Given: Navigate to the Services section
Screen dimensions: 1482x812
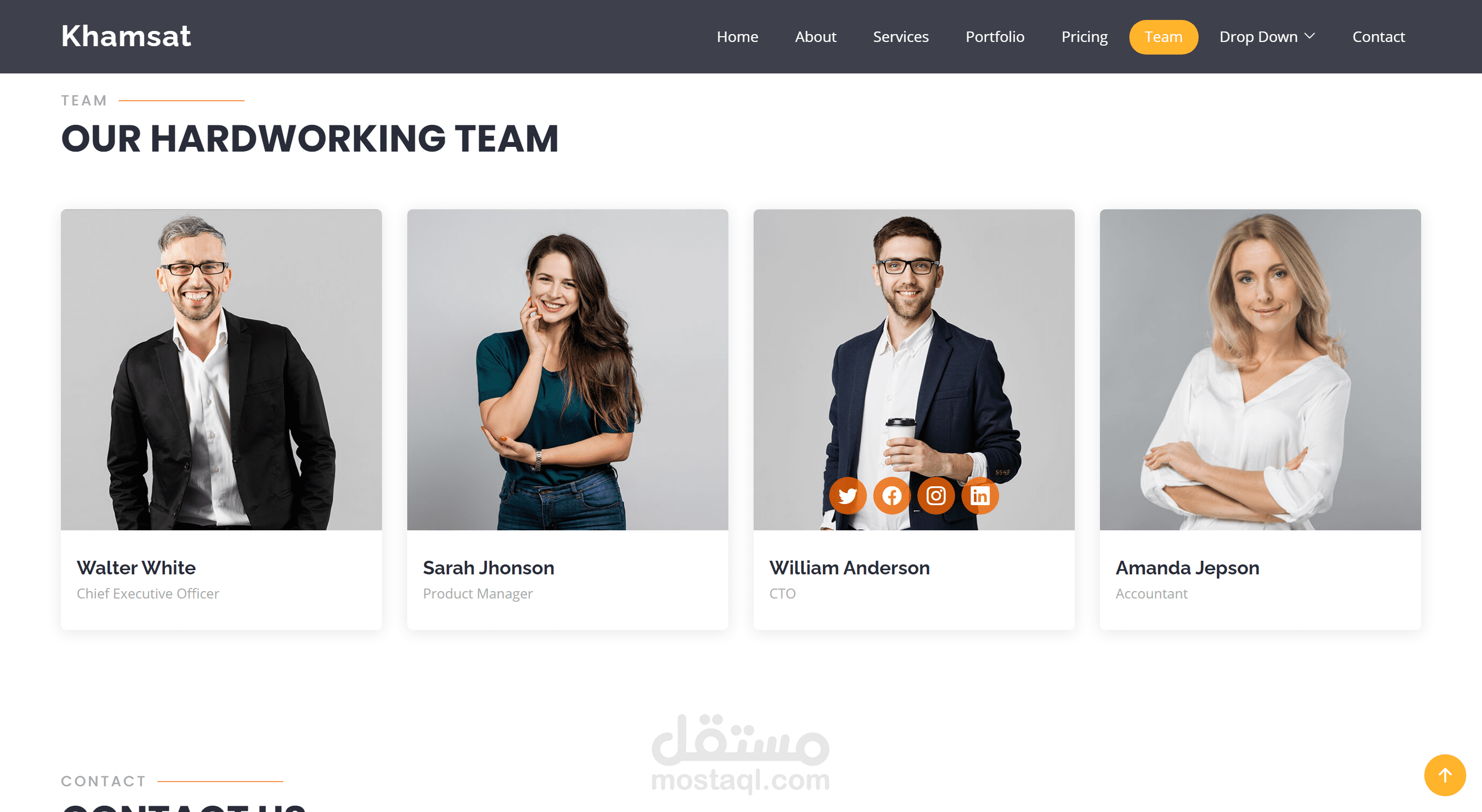Looking at the screenshot, I should tap(901, 37).
